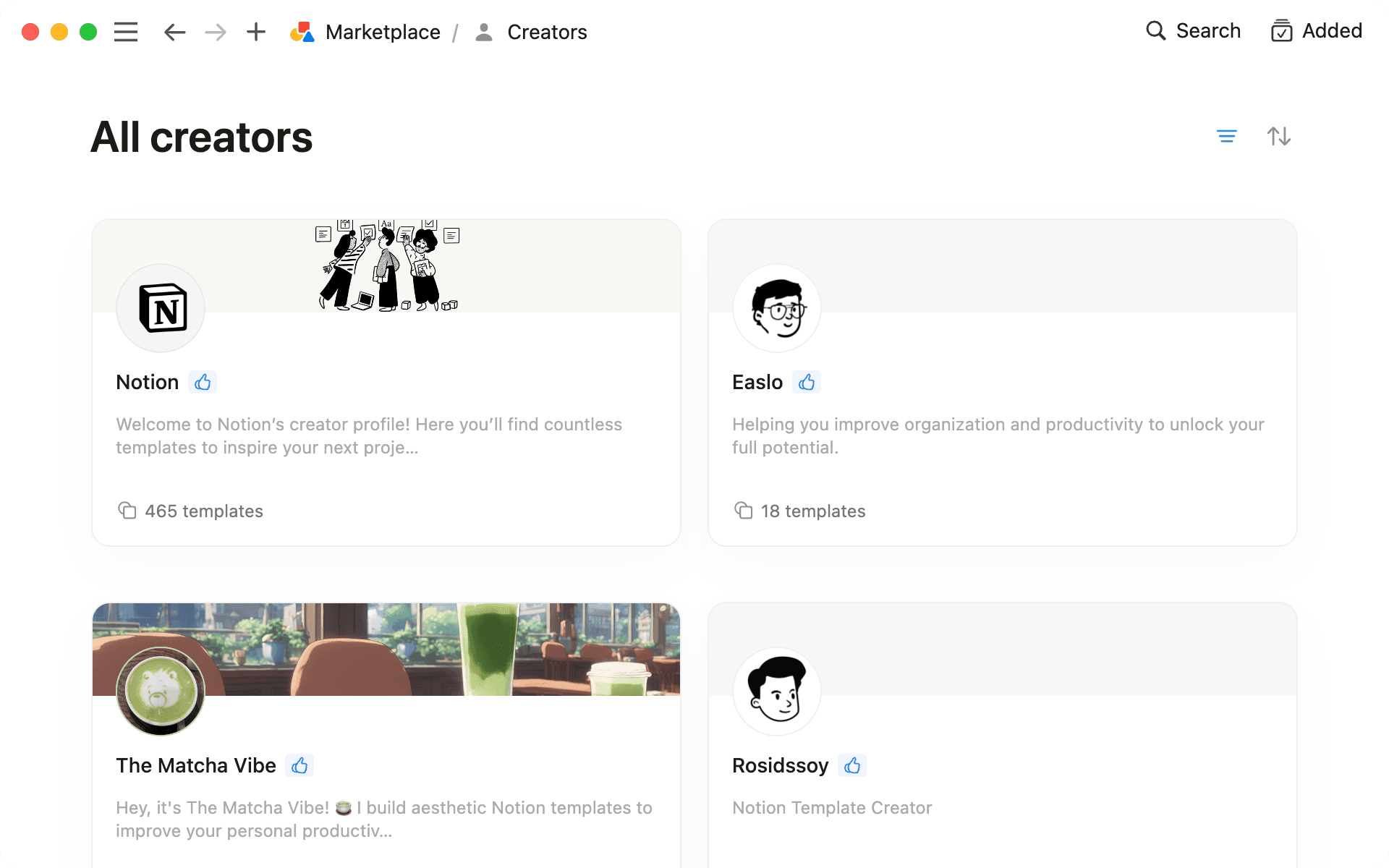This screenshot has width=1389, height=868.
Task: Open the Marketplace home via its logo icon
Action: 303,31
